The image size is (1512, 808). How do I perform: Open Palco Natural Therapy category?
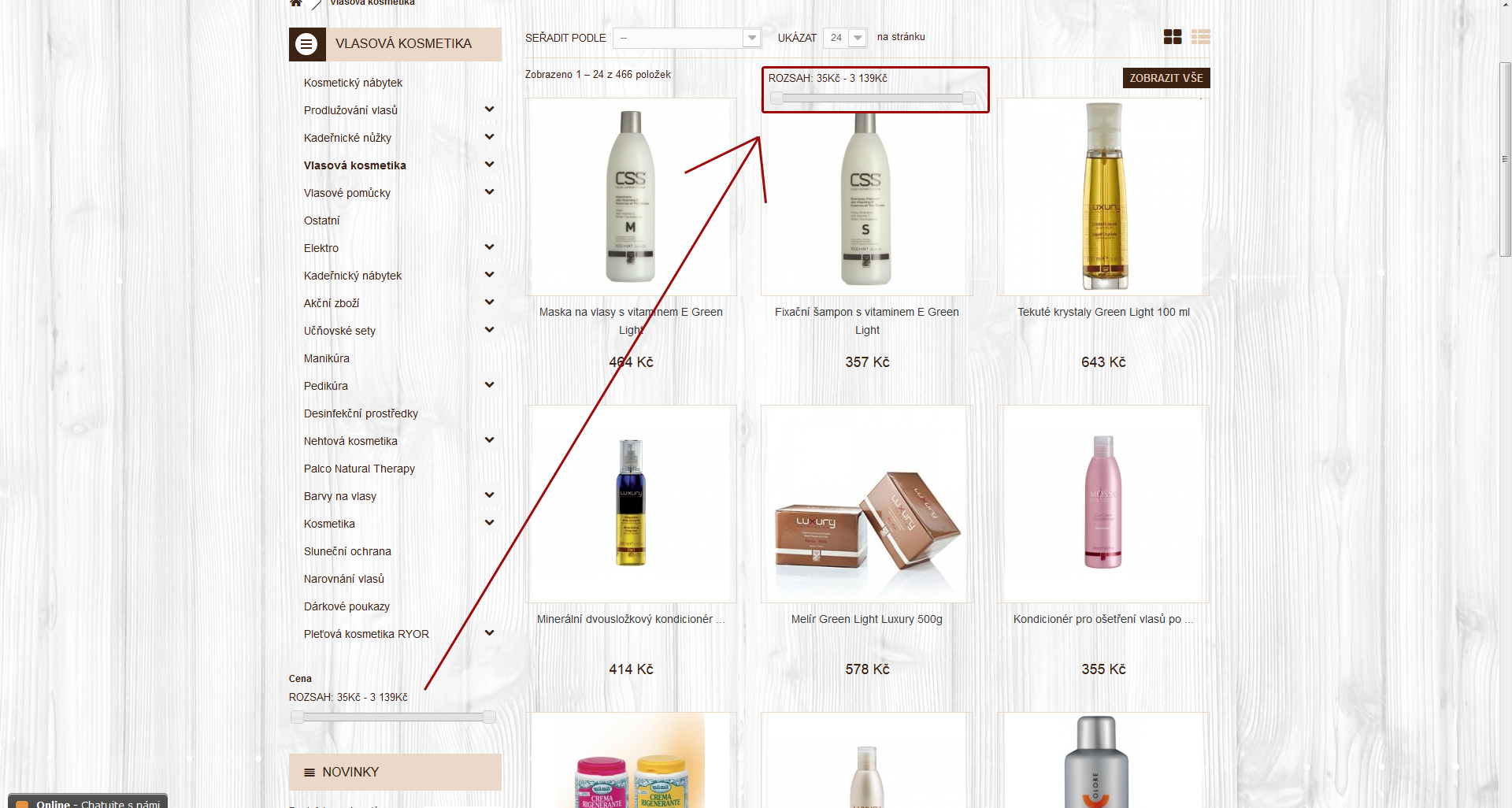(x=359, y=469)
